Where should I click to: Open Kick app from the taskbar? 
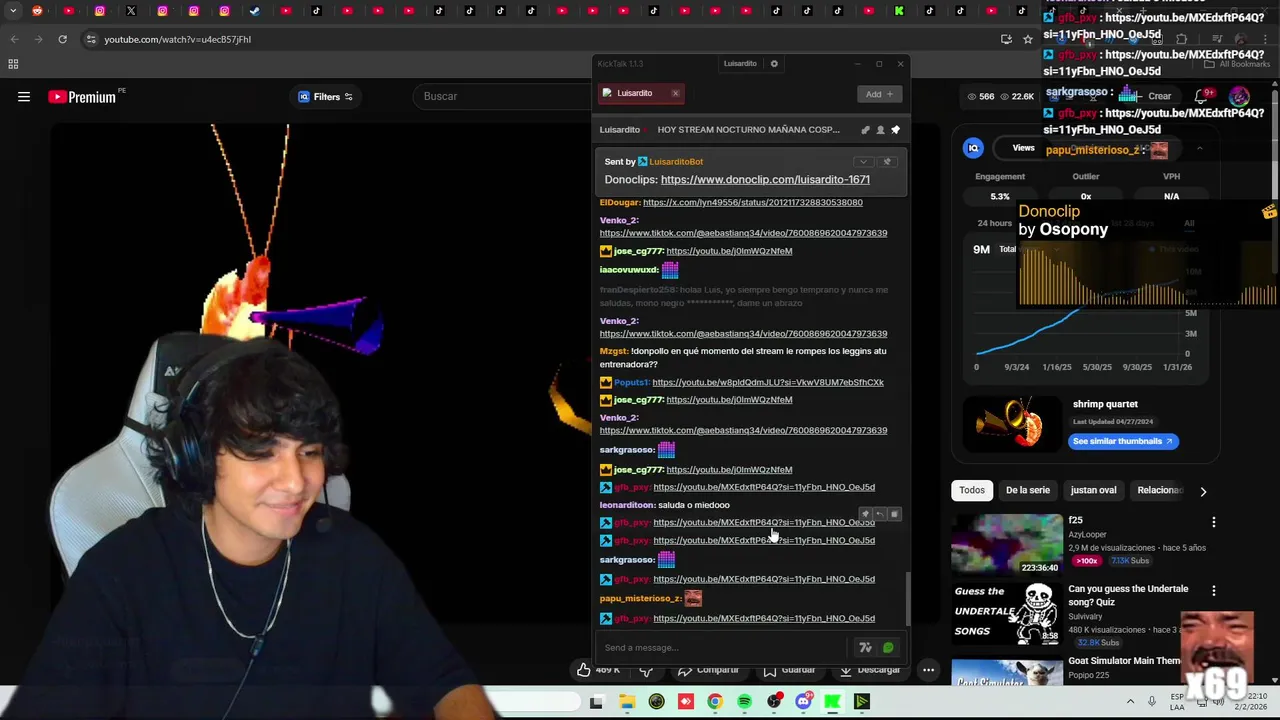pos(832,702)
